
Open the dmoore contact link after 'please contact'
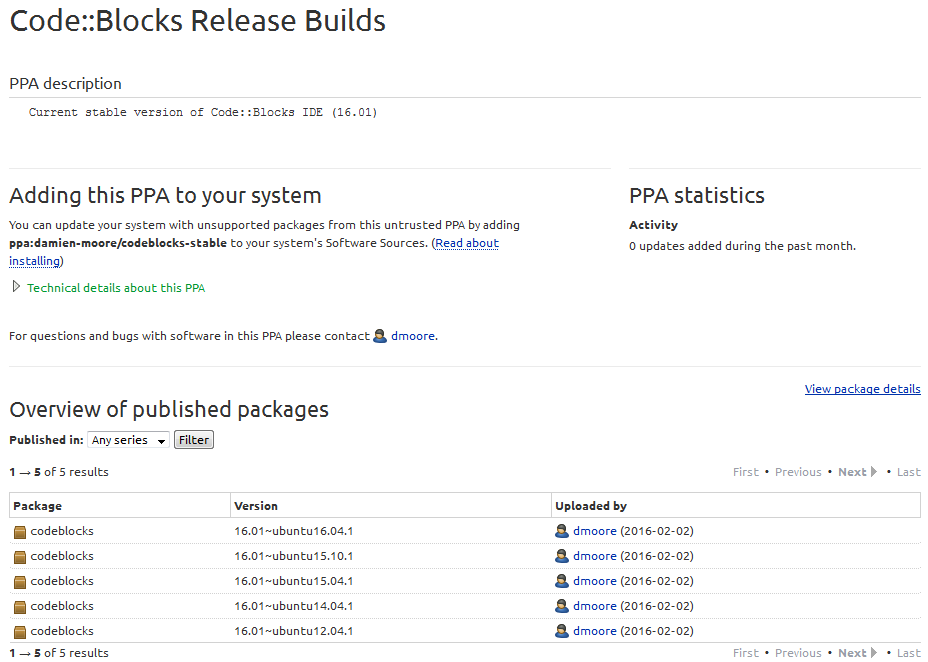point(413,336)
